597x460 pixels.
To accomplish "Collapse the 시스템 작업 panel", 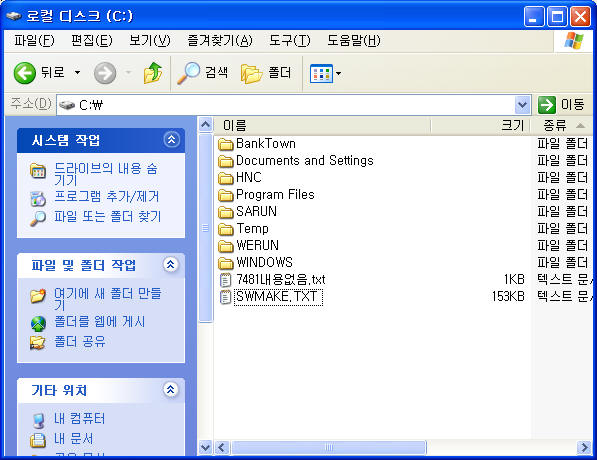I will 171,139.
